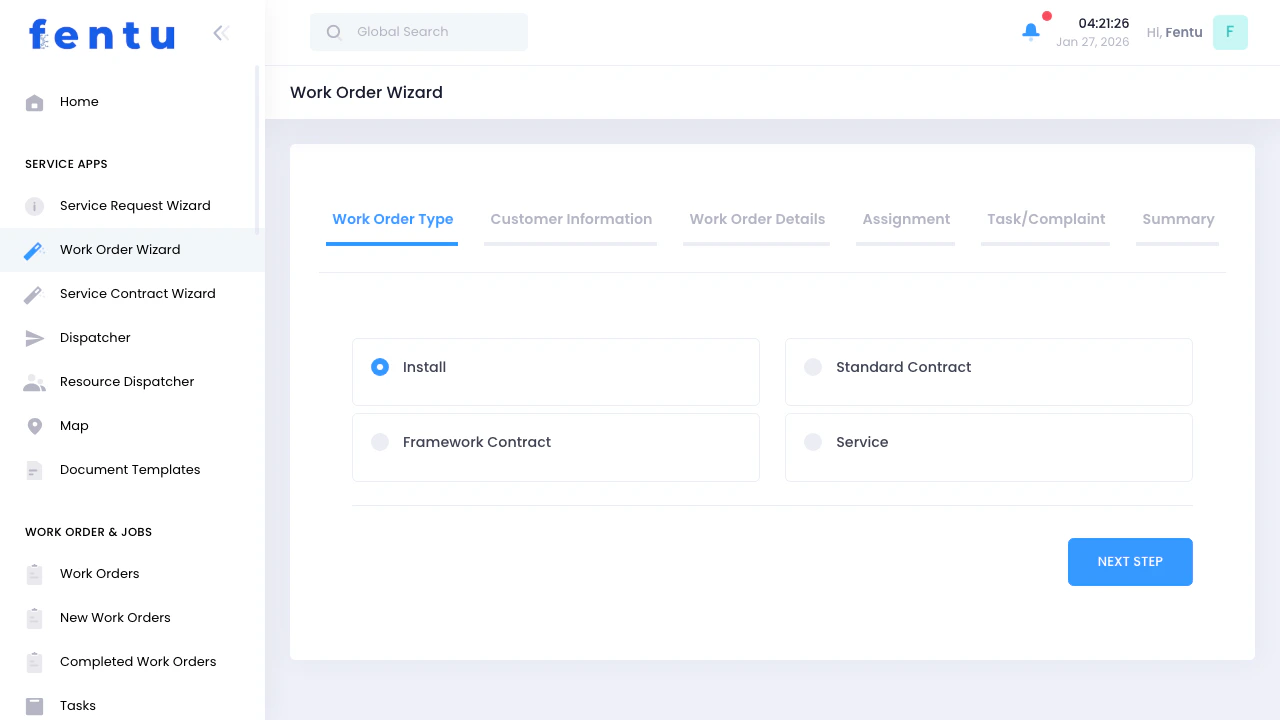Open the Map view
The height and width of the screenshot is (720, 1280).
point(74,425)
